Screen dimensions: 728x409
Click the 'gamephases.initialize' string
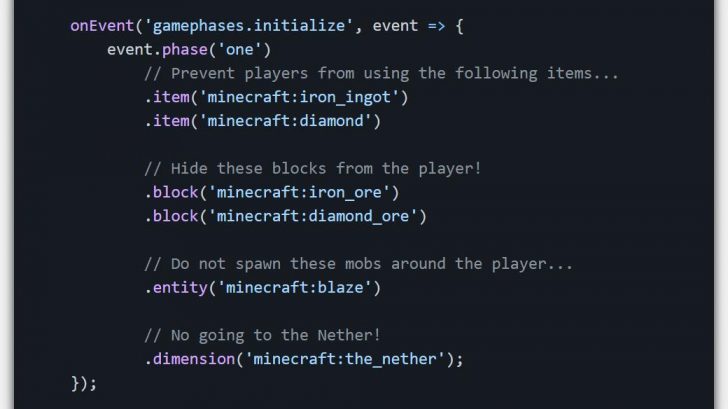point(248,26)
